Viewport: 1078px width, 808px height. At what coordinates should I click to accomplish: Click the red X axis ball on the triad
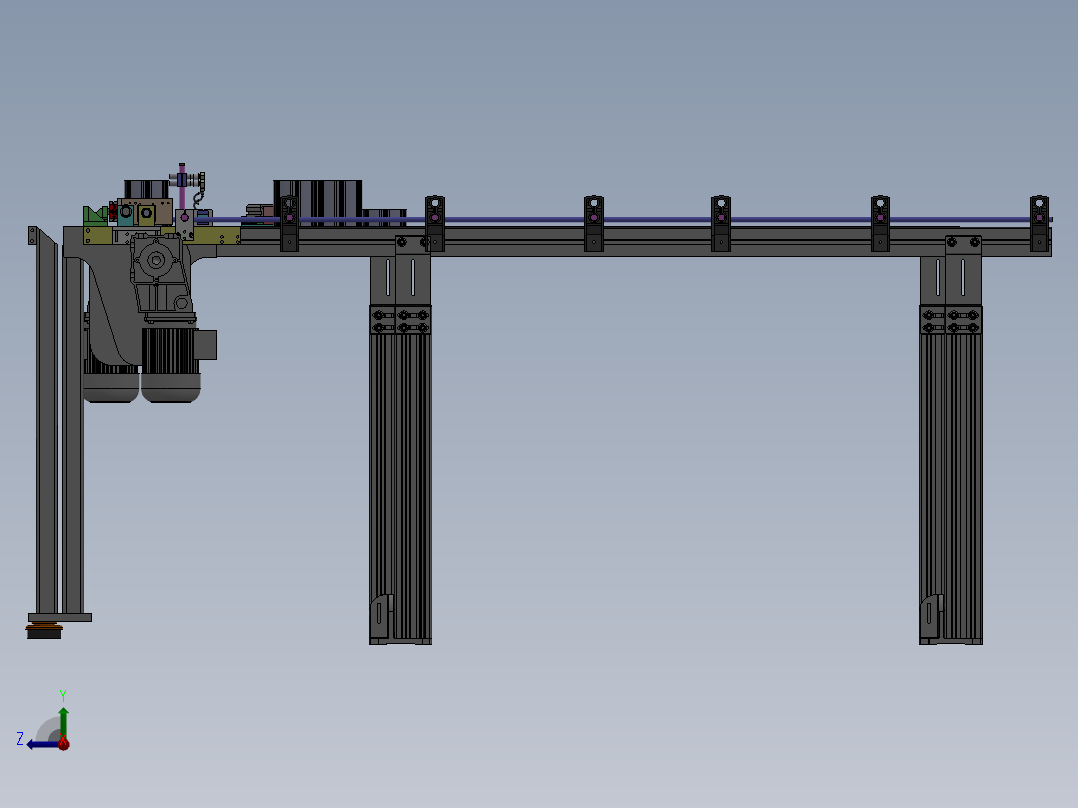pos(63,743)
